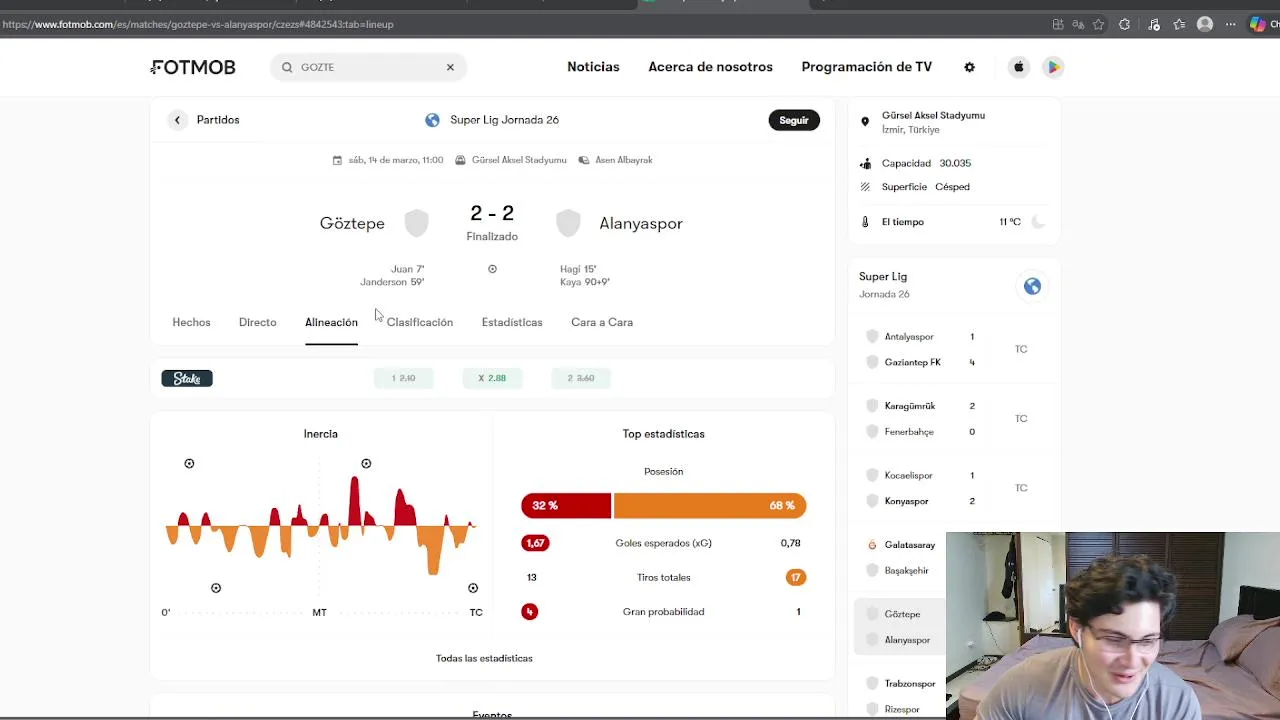Click the final goal marker near TC
This screenshot has width=1280, height=720.
click(473, 588)
